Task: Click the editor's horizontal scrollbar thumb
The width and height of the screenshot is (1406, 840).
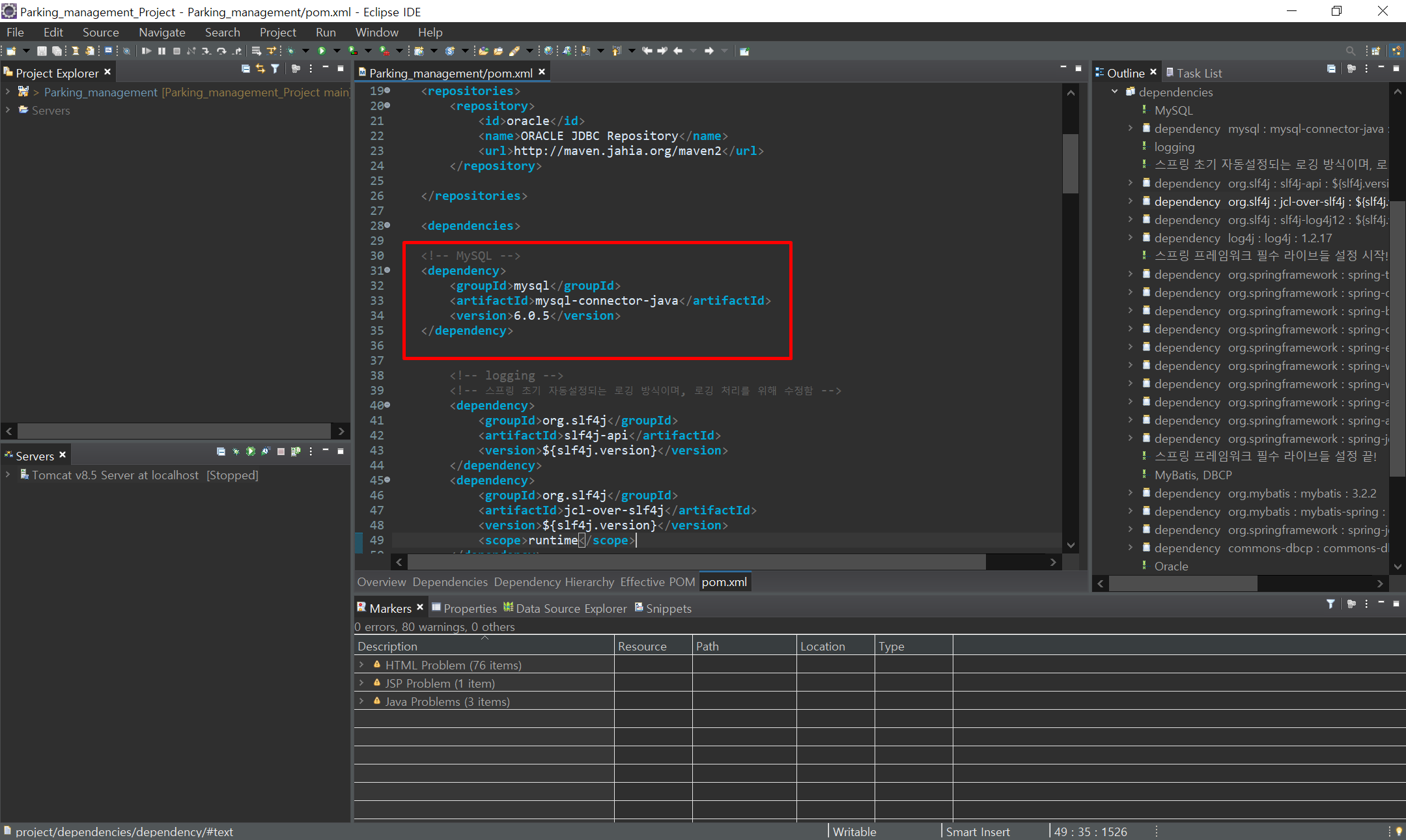Action: [x=697, y=562]
